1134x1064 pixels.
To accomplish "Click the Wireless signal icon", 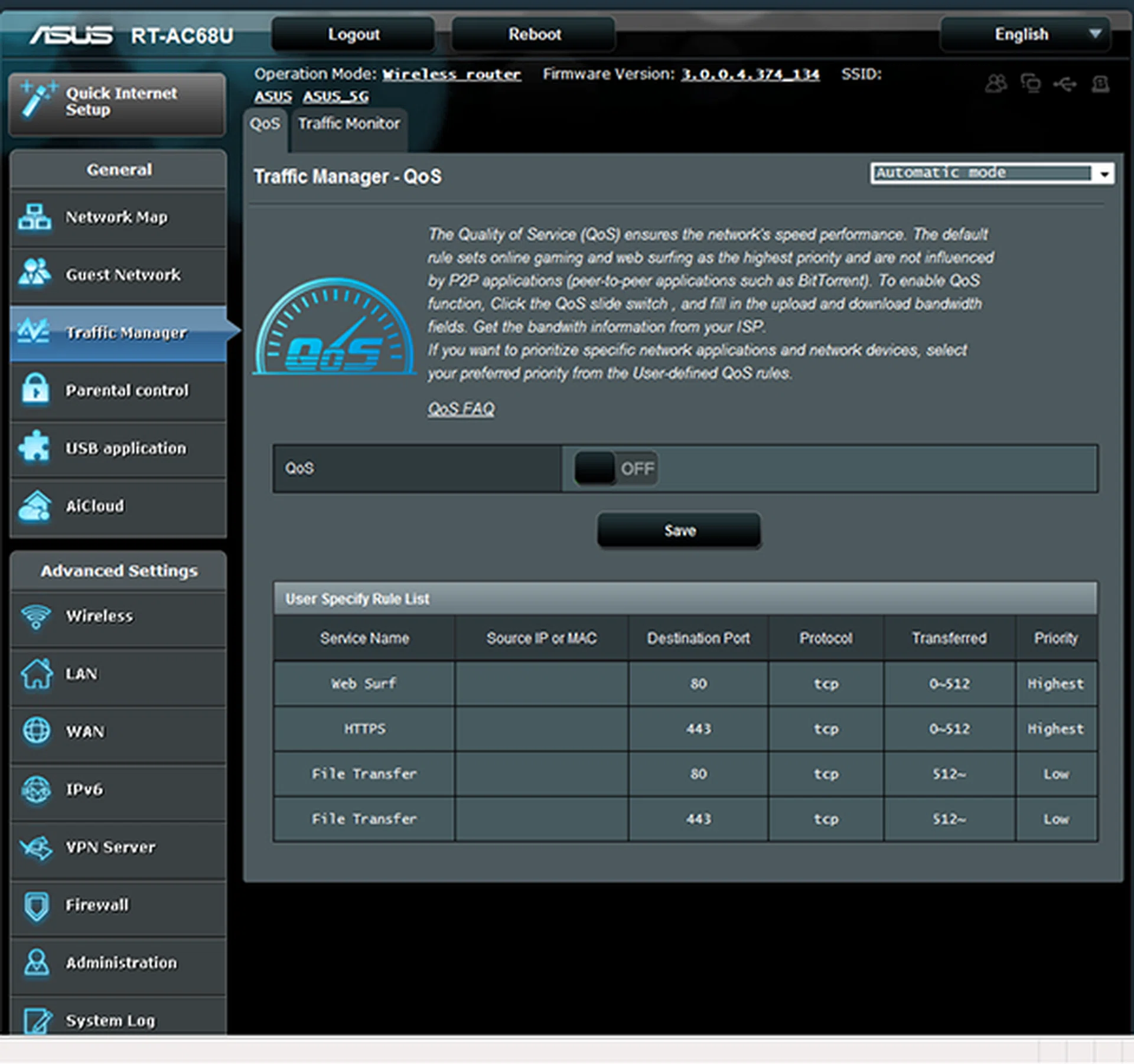I will (35, 616).
